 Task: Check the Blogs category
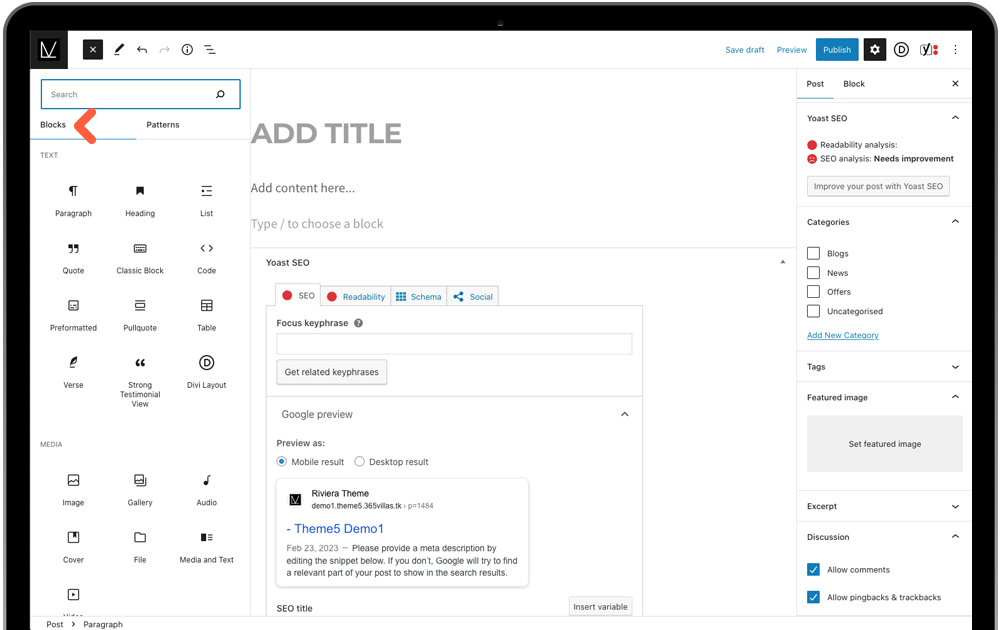[x=813, y=253]
